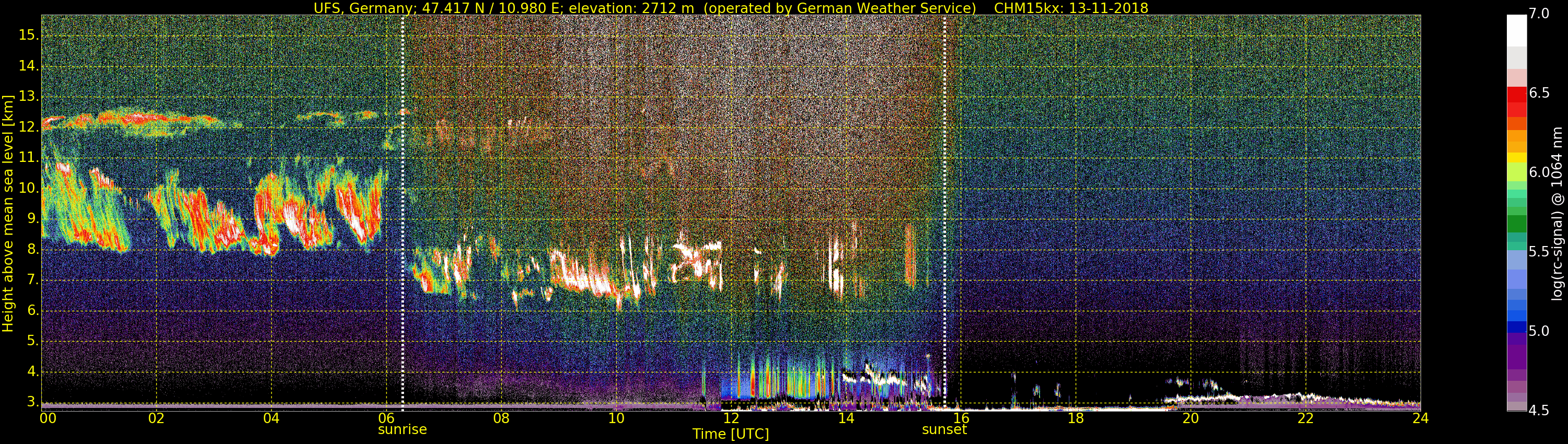
Task: Click the '13.' height axis tick label
Action: point(29,97)
